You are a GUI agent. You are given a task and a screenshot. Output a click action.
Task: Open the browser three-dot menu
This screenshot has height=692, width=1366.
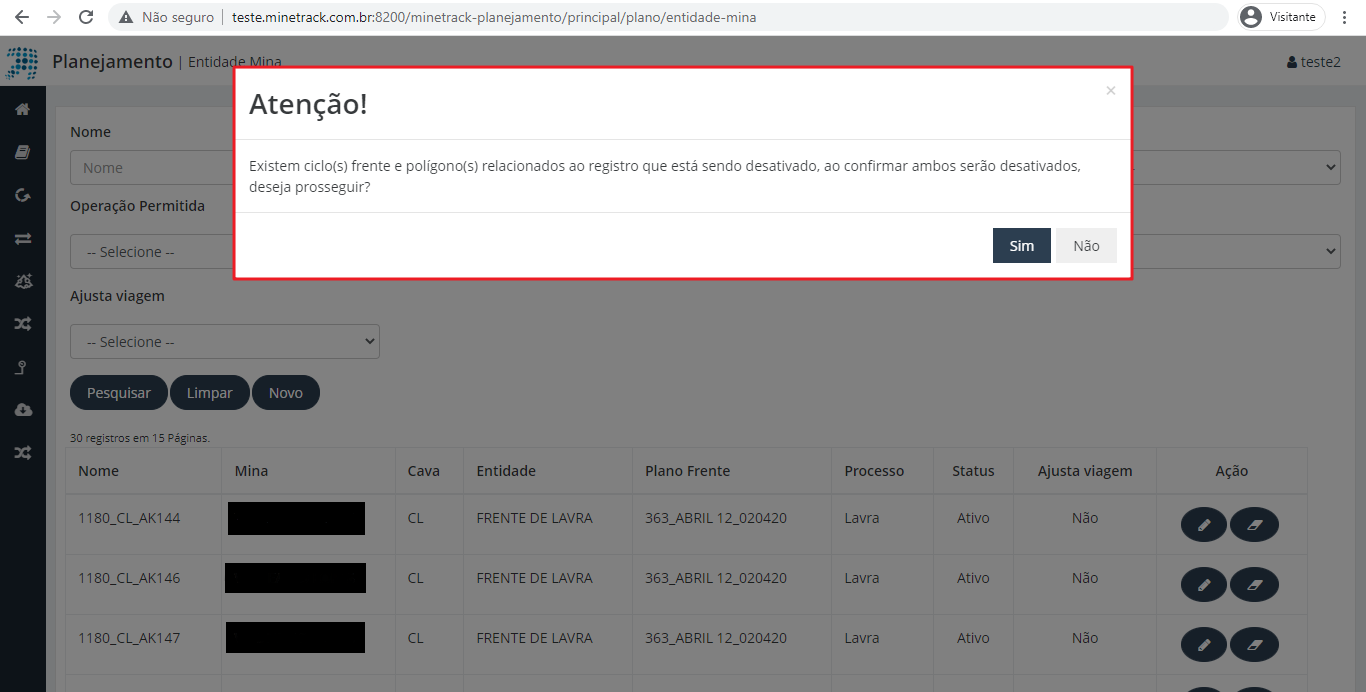point(1345,17)
